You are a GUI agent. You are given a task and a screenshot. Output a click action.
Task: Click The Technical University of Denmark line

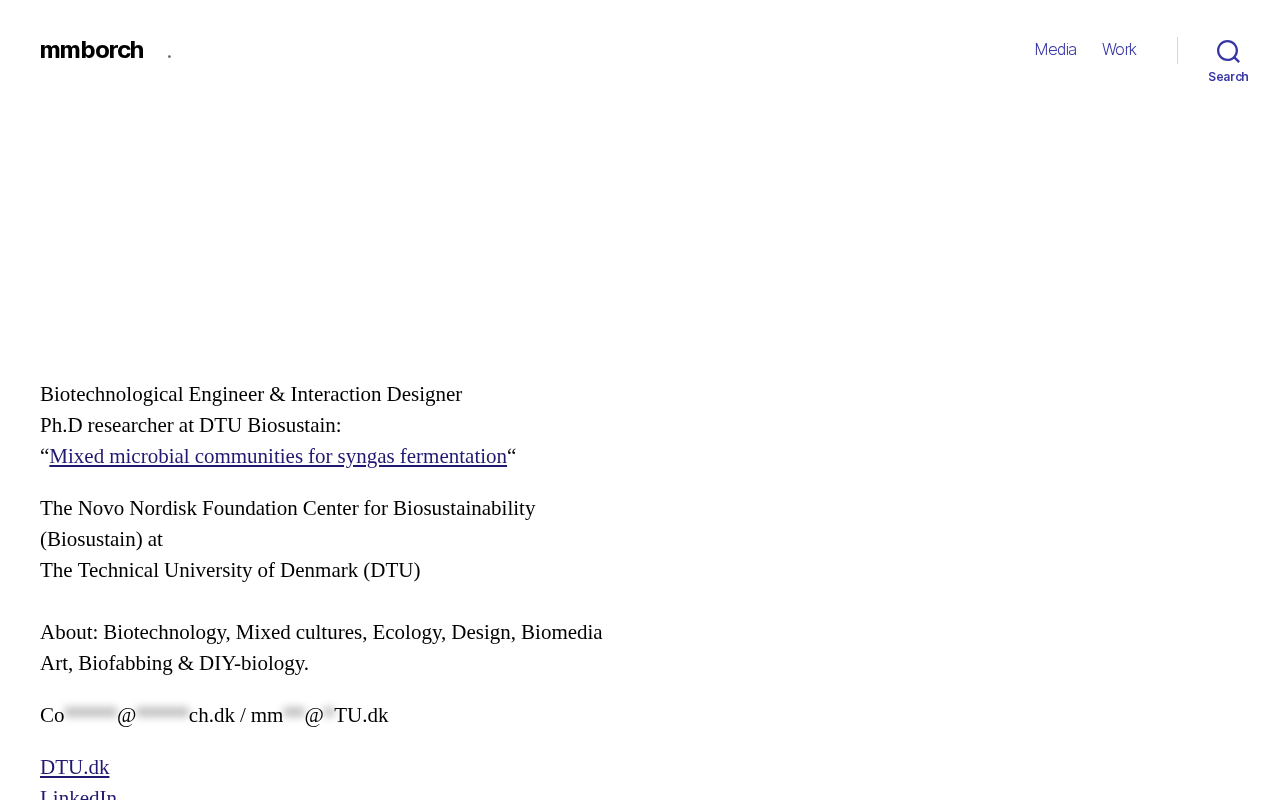[230, 571]
